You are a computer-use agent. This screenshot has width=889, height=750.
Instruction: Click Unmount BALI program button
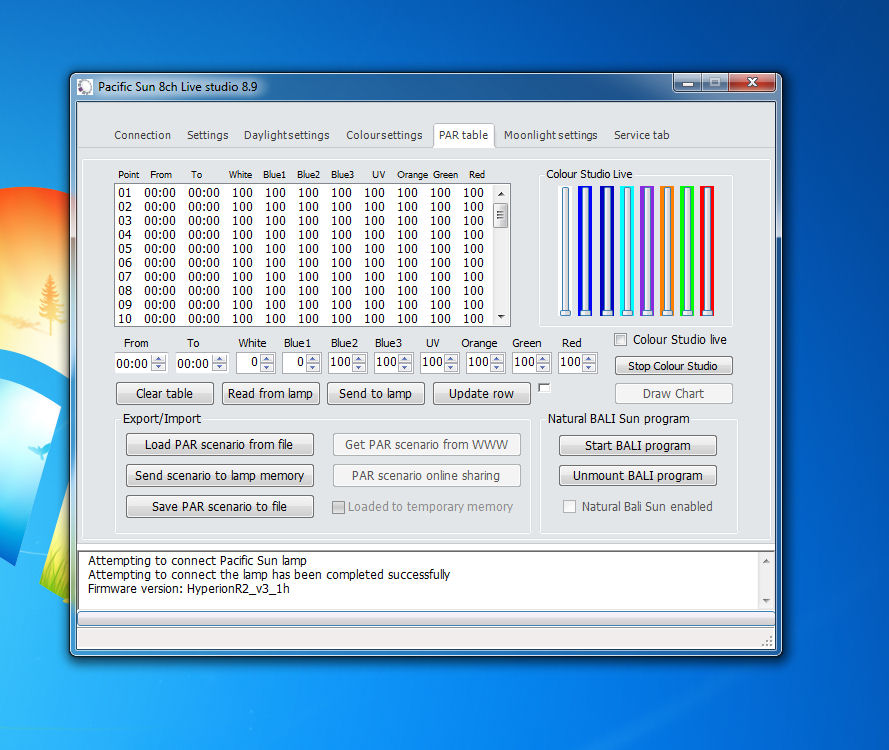(x=637, y=476)
